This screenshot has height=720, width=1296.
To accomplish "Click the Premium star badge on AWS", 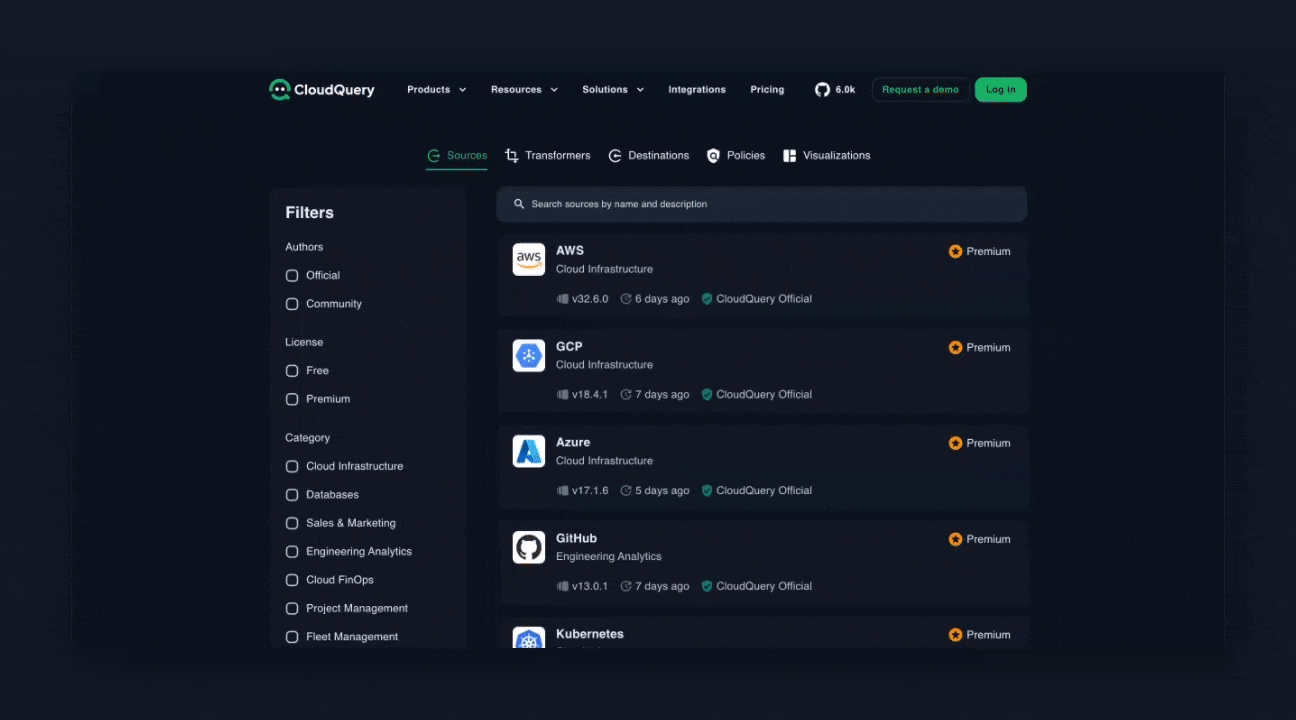I will (x=955, y=252).
